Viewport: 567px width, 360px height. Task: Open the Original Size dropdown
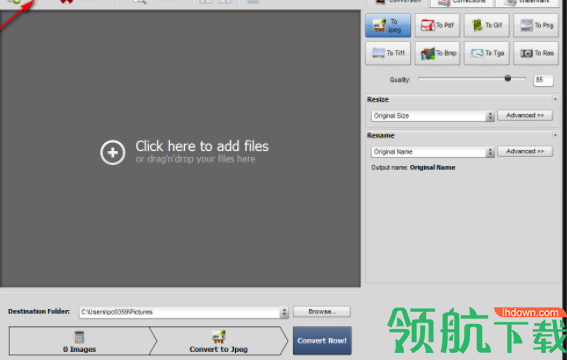click(432, 116)
